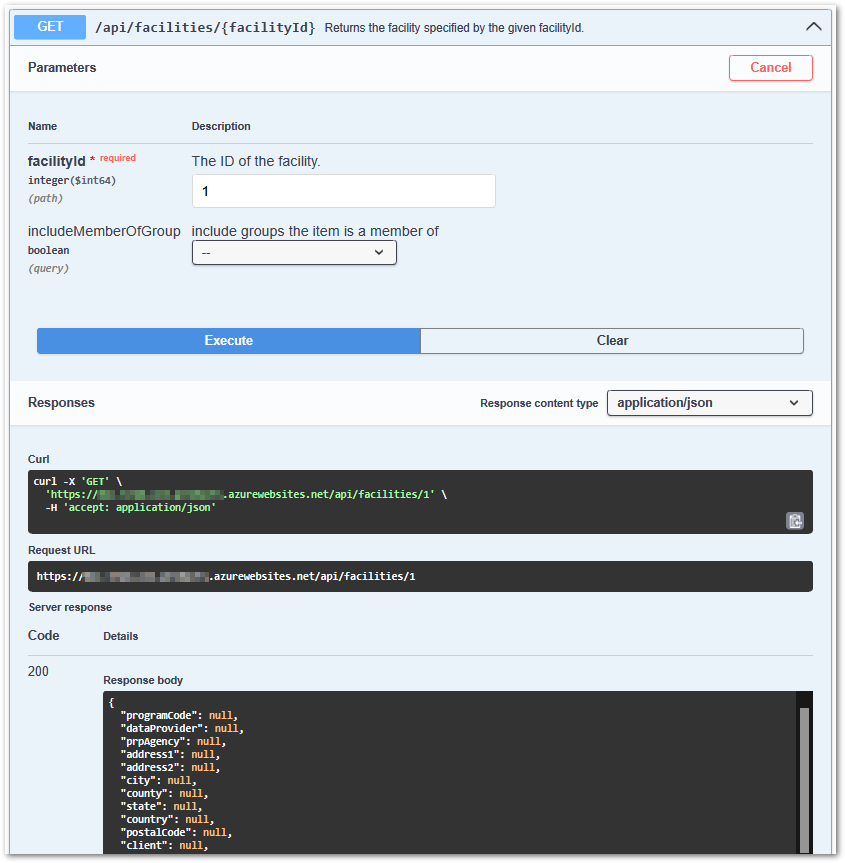Clear the entered parameters
Viewport: 845px width, 863px height.
(611, 341)
